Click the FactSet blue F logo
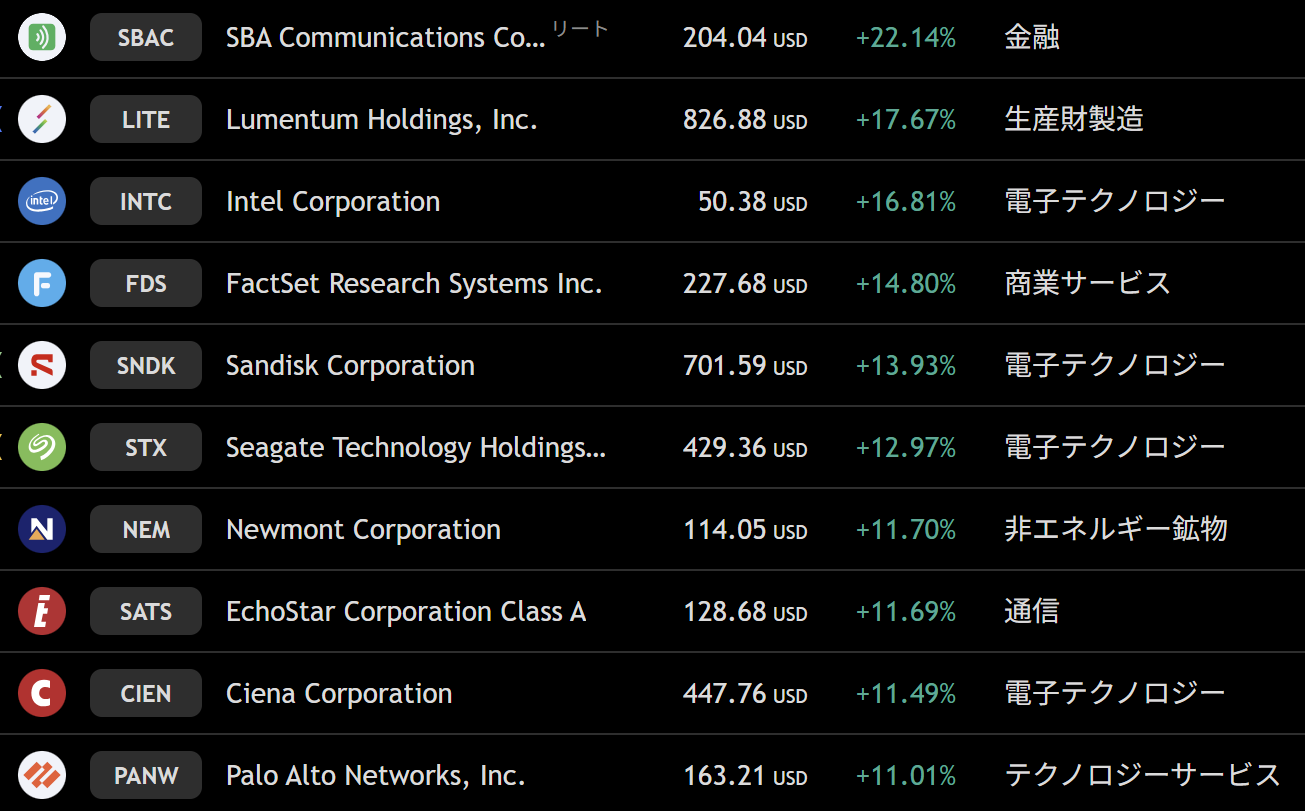 42,284
